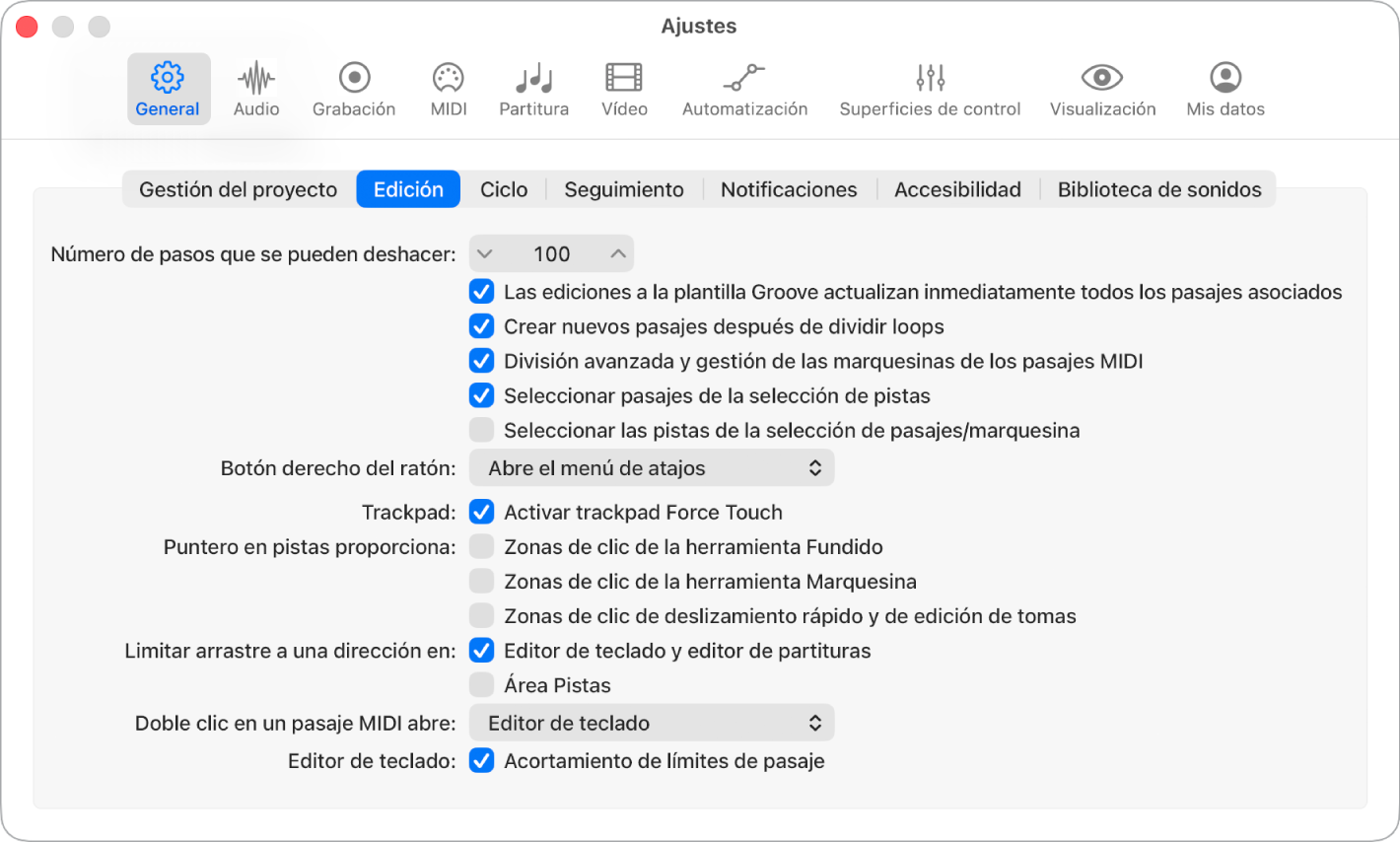This screenshot has height=842, width=1400.
Task: Open the Botón derecho del ratón dropdown
Action: coord(651,467)
